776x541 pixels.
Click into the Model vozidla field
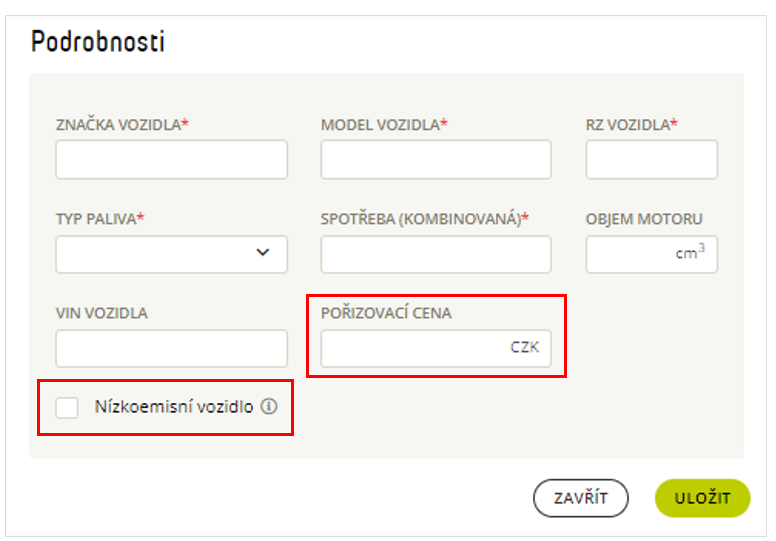(436, 159)
